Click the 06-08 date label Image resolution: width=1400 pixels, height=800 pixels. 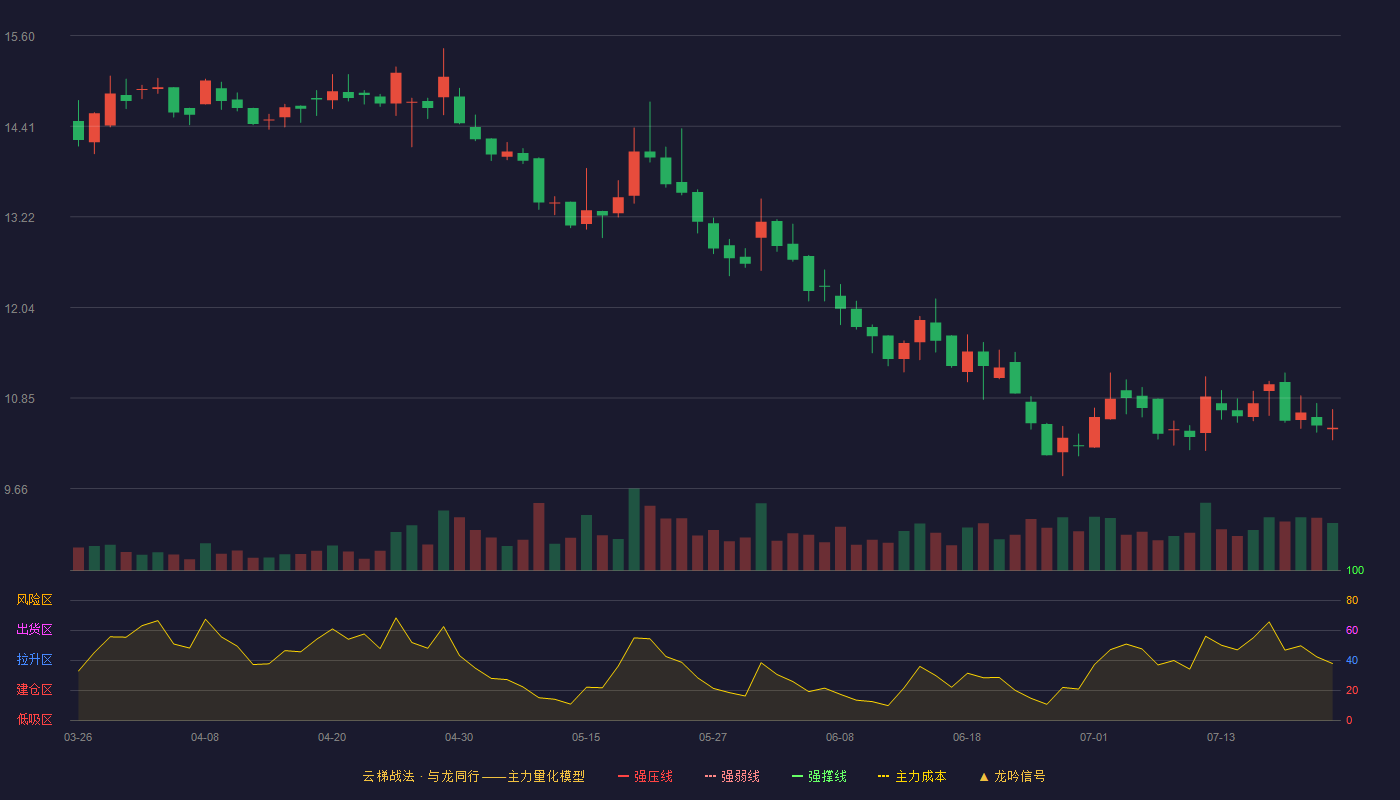coord(840,737)
